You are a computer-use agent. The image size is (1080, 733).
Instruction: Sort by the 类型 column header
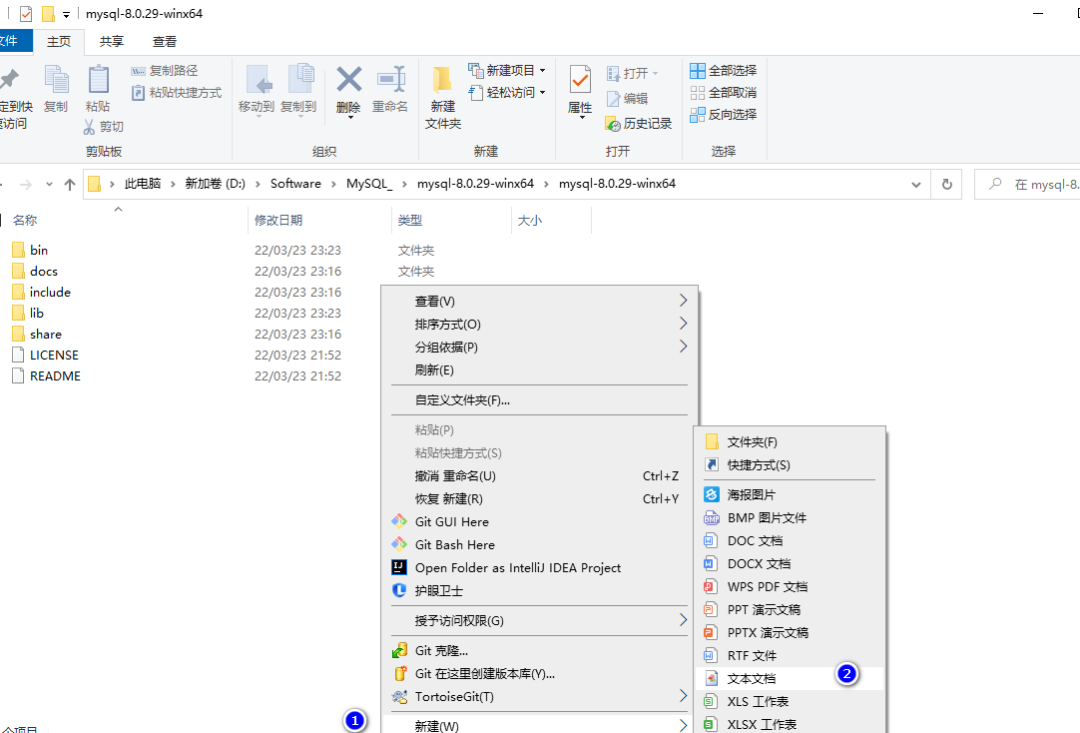point(410,220)
